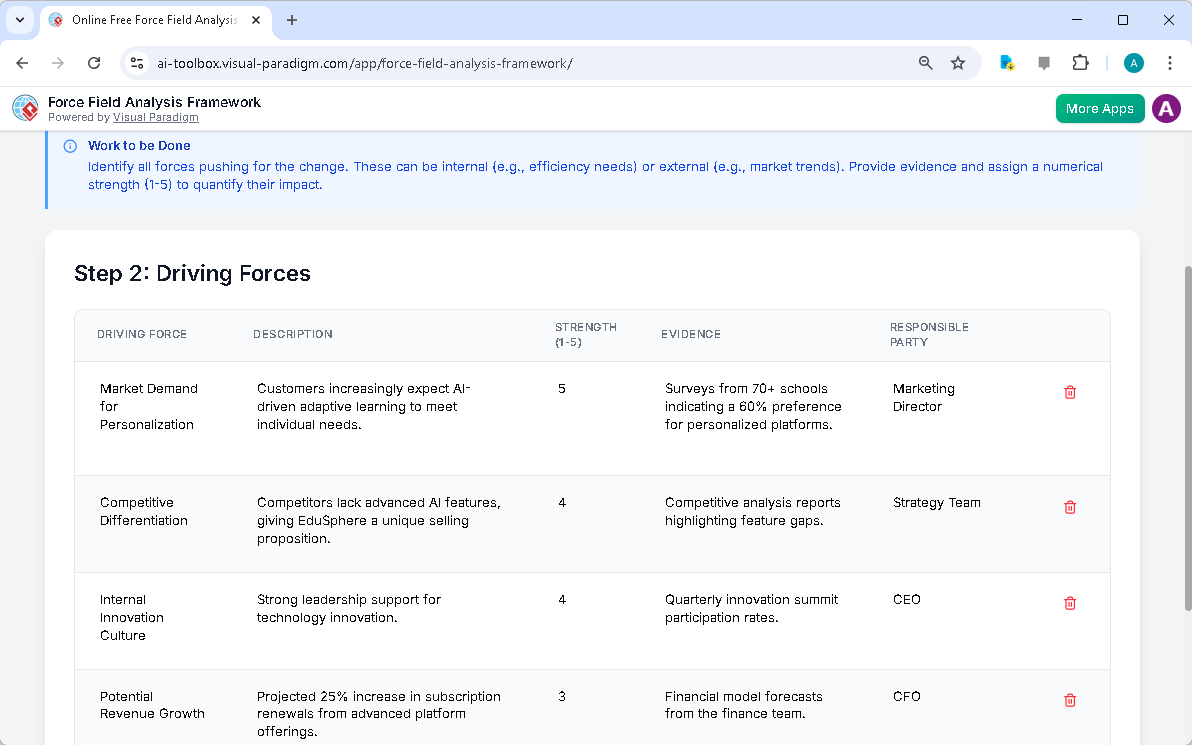Viewport: 1192px width, 745px height.
Task: Delete the Competitive Differentiation driving force
Action: tap(1069, 507)
